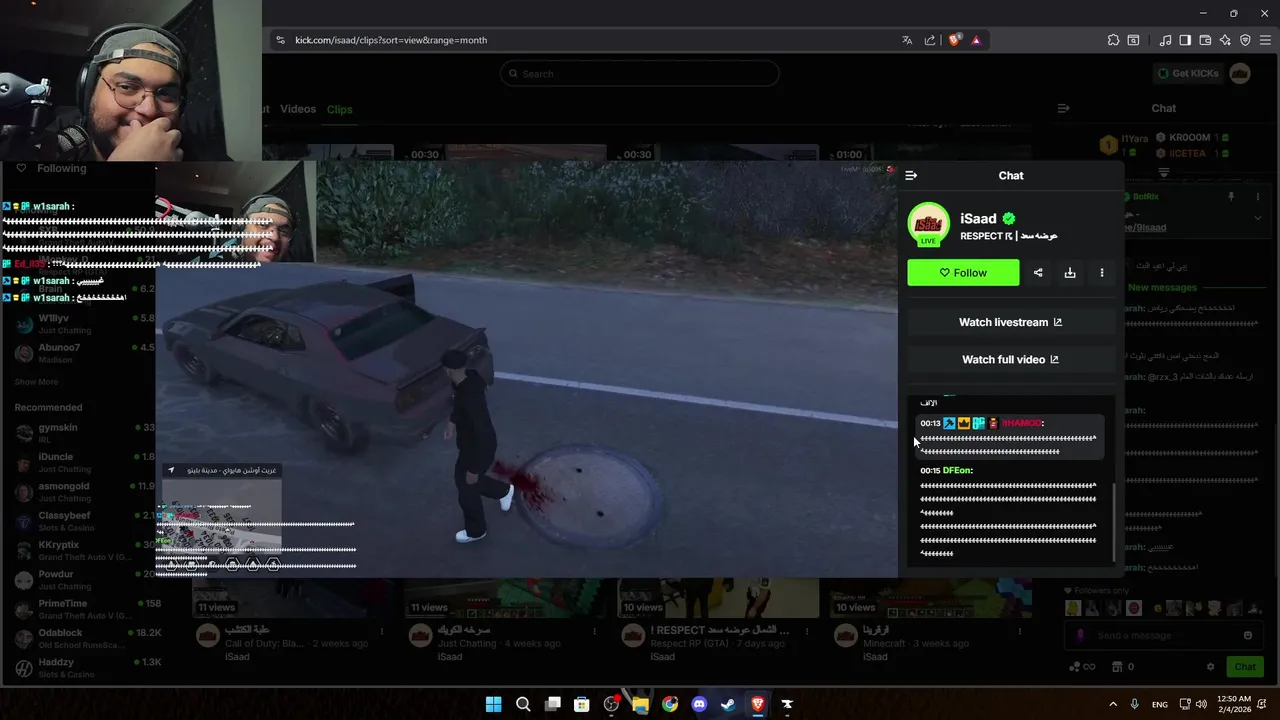Open OBS Studio from taskbar

(611, 704)
